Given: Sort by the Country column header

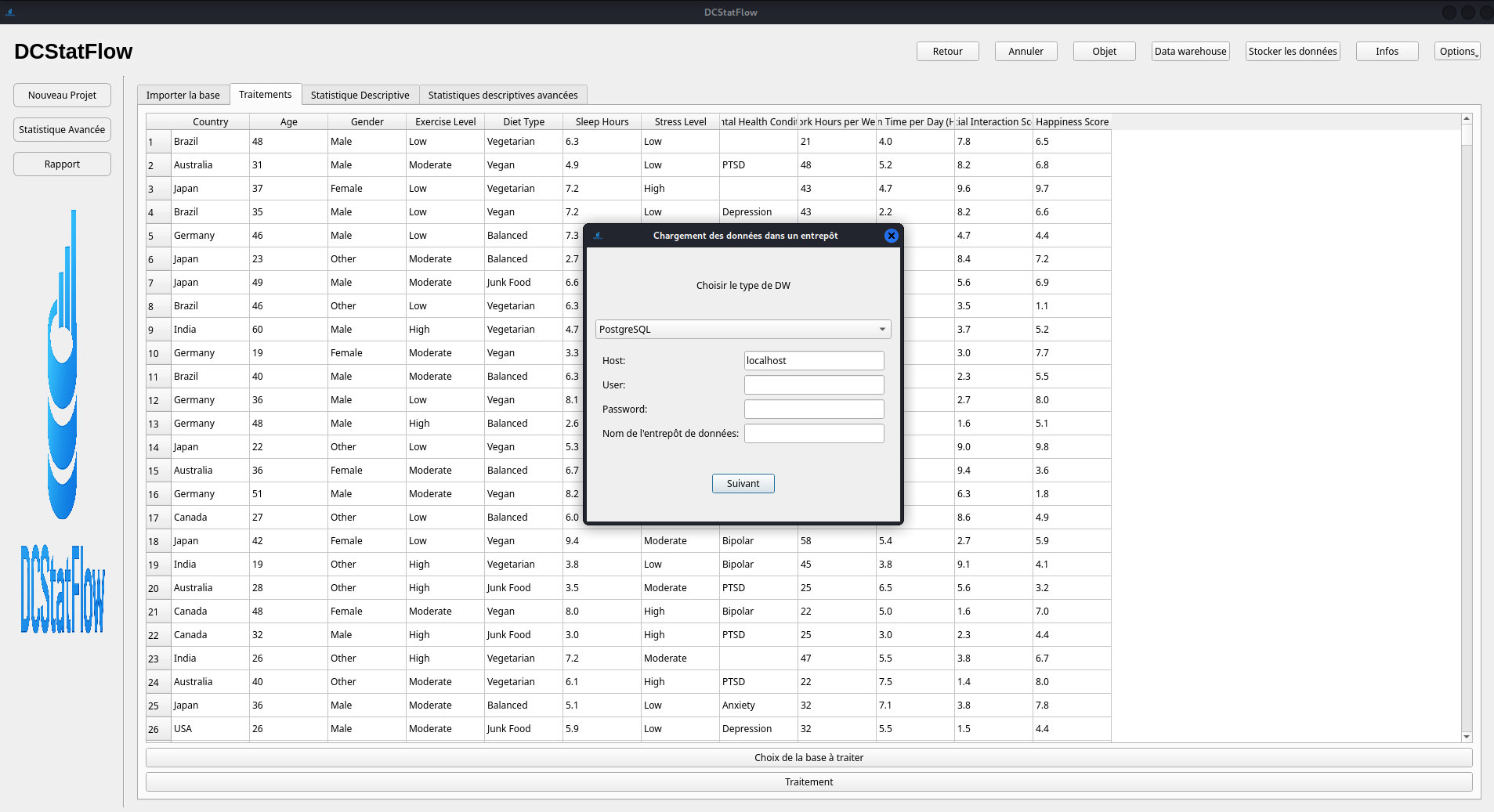Looking at the screenshot, I should [x=210, y=122].
